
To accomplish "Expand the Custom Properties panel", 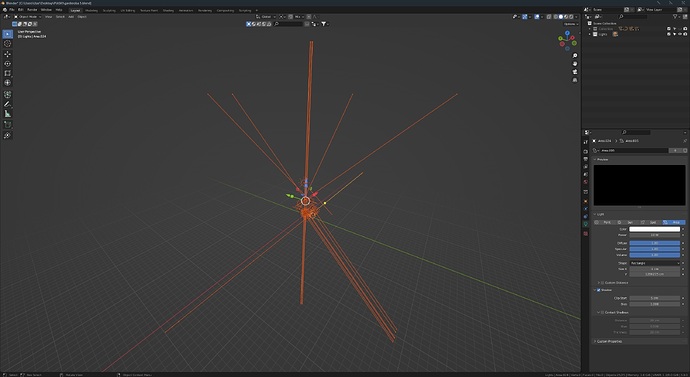I will coord(609,341).
